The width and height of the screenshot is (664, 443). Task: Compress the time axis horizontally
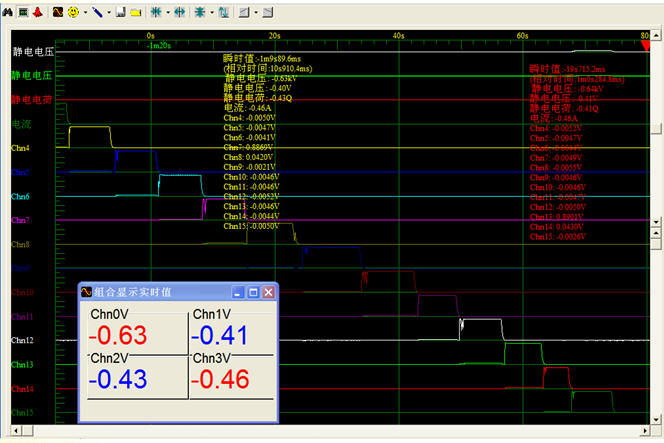[156, 12]
